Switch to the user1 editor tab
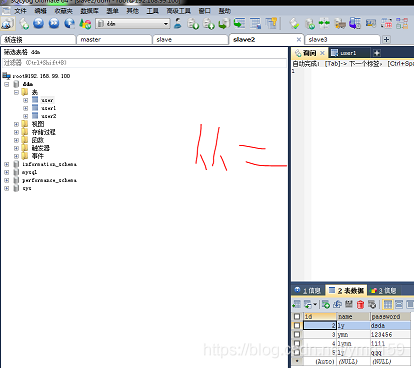414x368 pixels. click(349, 53)
